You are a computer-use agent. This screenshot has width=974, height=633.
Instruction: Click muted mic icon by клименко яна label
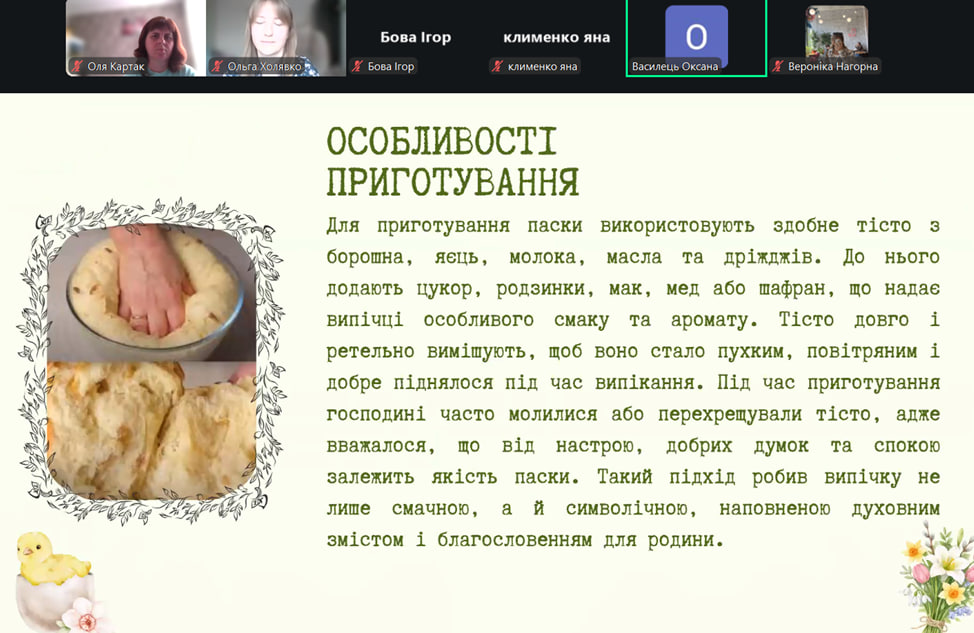(497, 67)
